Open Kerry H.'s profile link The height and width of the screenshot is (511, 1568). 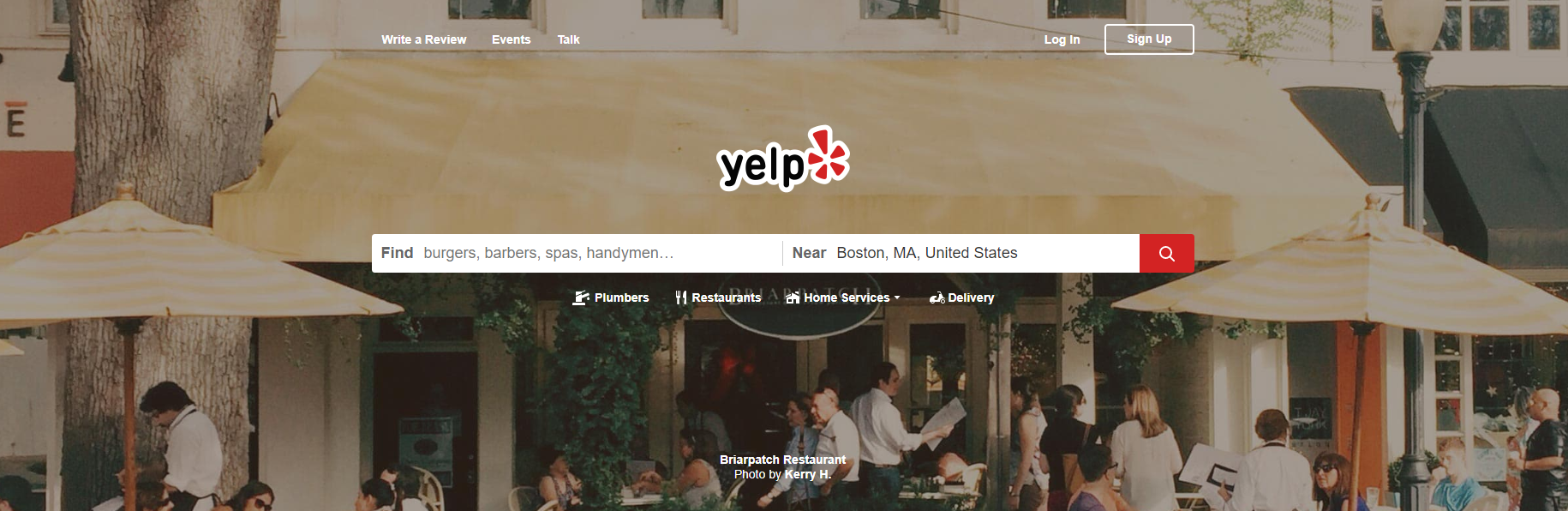tap(808, 474)
